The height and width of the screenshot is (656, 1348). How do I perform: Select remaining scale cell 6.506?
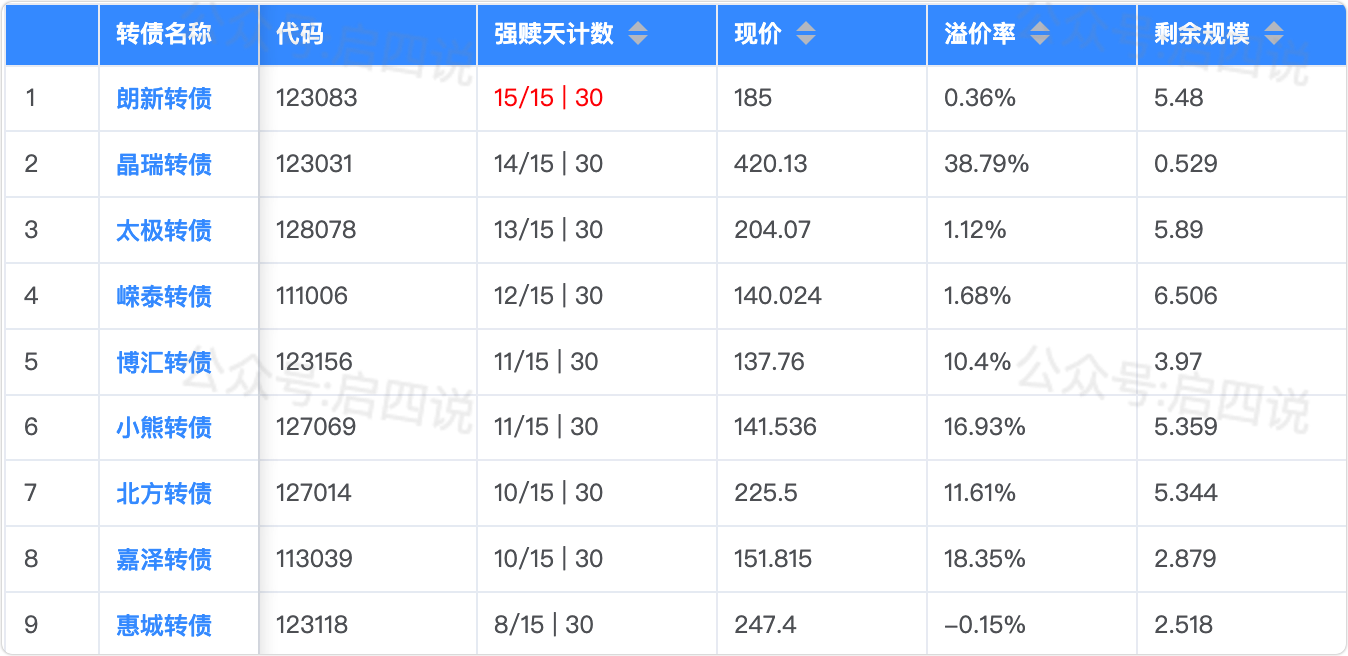coord(1185,296)
